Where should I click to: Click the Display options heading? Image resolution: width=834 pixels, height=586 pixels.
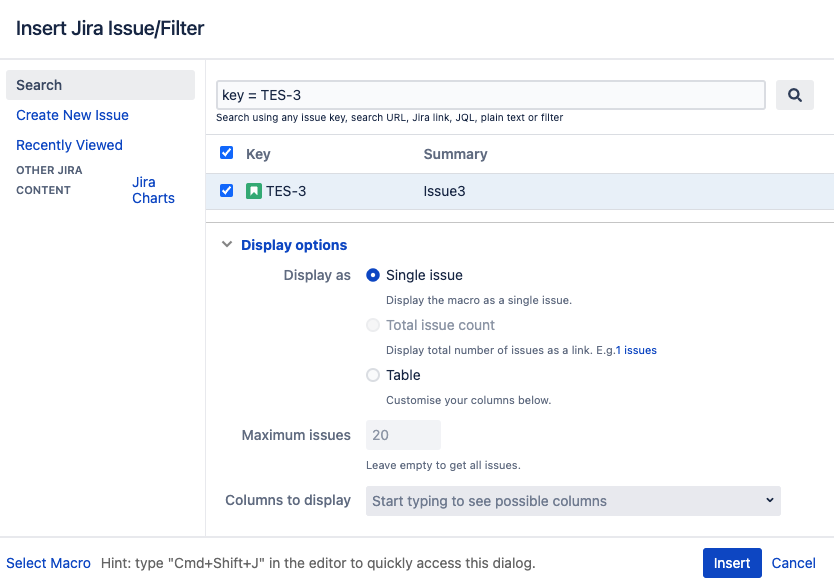click(x=294, y=245)
